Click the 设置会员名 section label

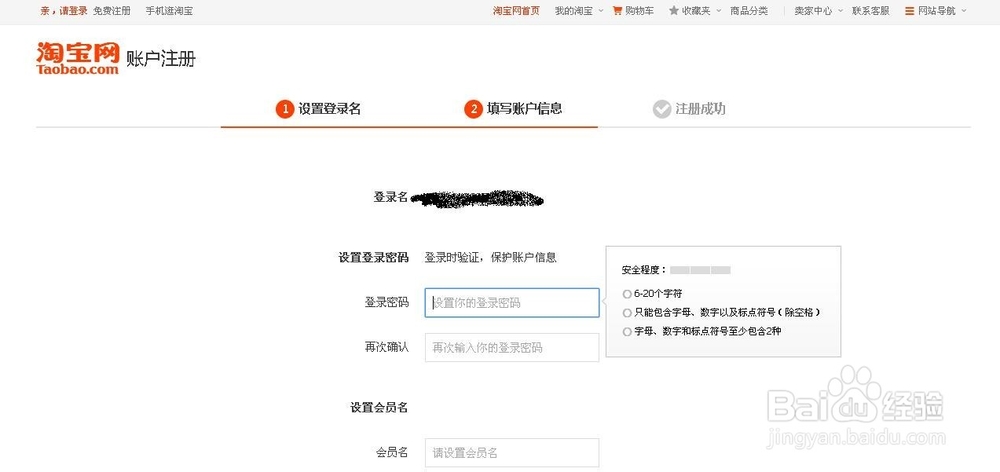coord(379,408)
